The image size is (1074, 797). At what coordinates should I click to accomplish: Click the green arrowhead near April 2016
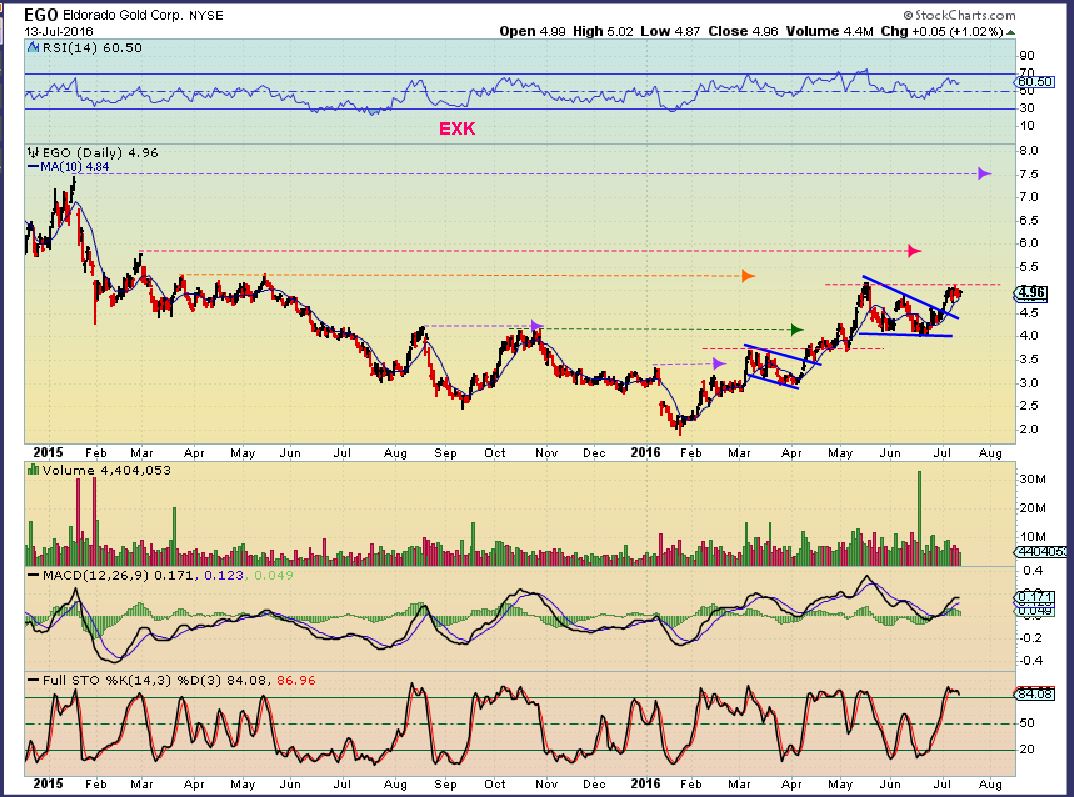click(797, 329)
